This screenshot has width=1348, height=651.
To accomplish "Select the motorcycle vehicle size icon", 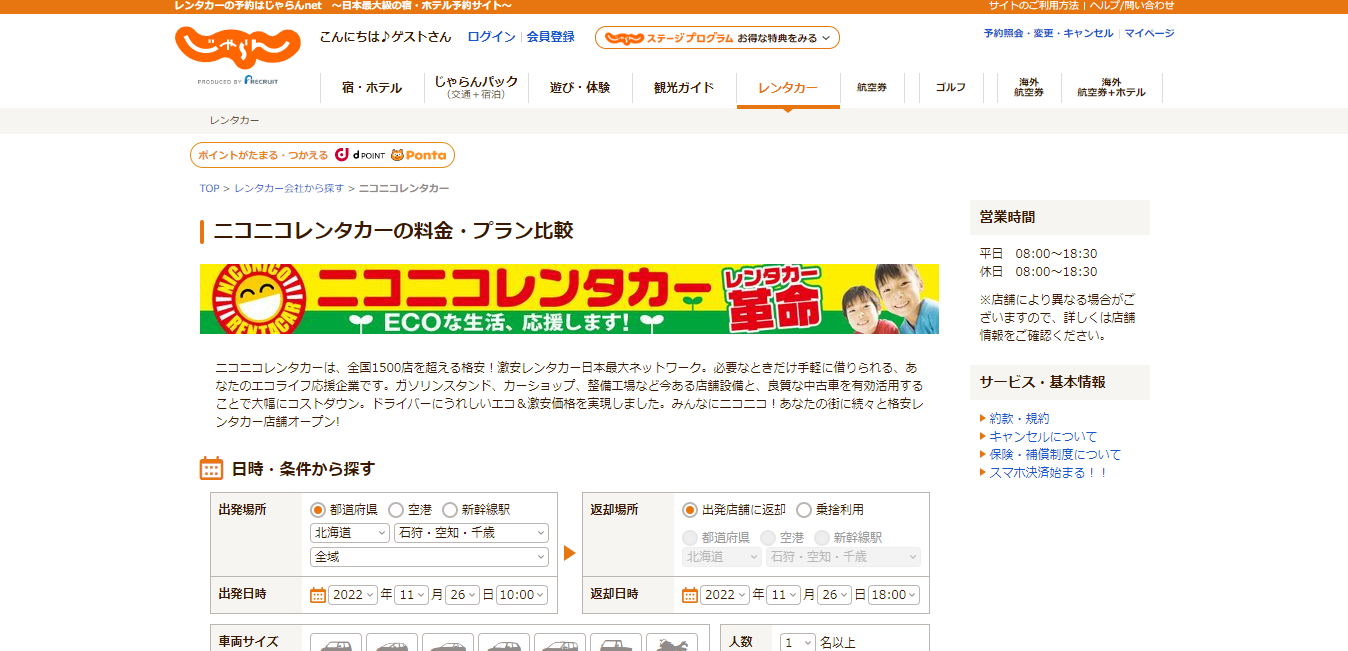I will tap(671, 643).
